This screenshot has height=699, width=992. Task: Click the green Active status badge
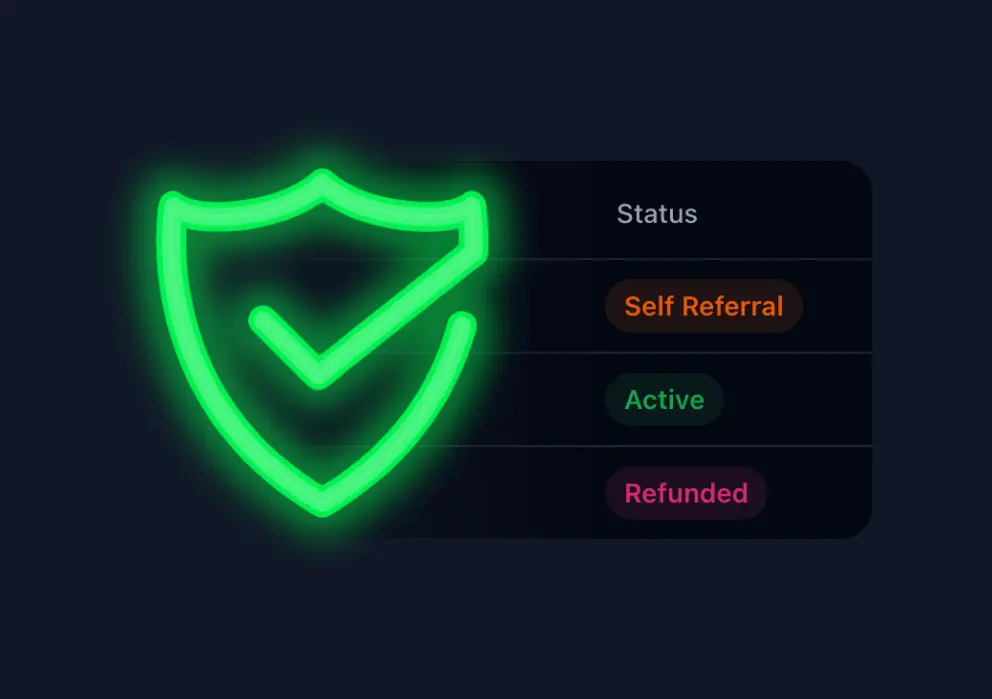click(x=664, y=400)
